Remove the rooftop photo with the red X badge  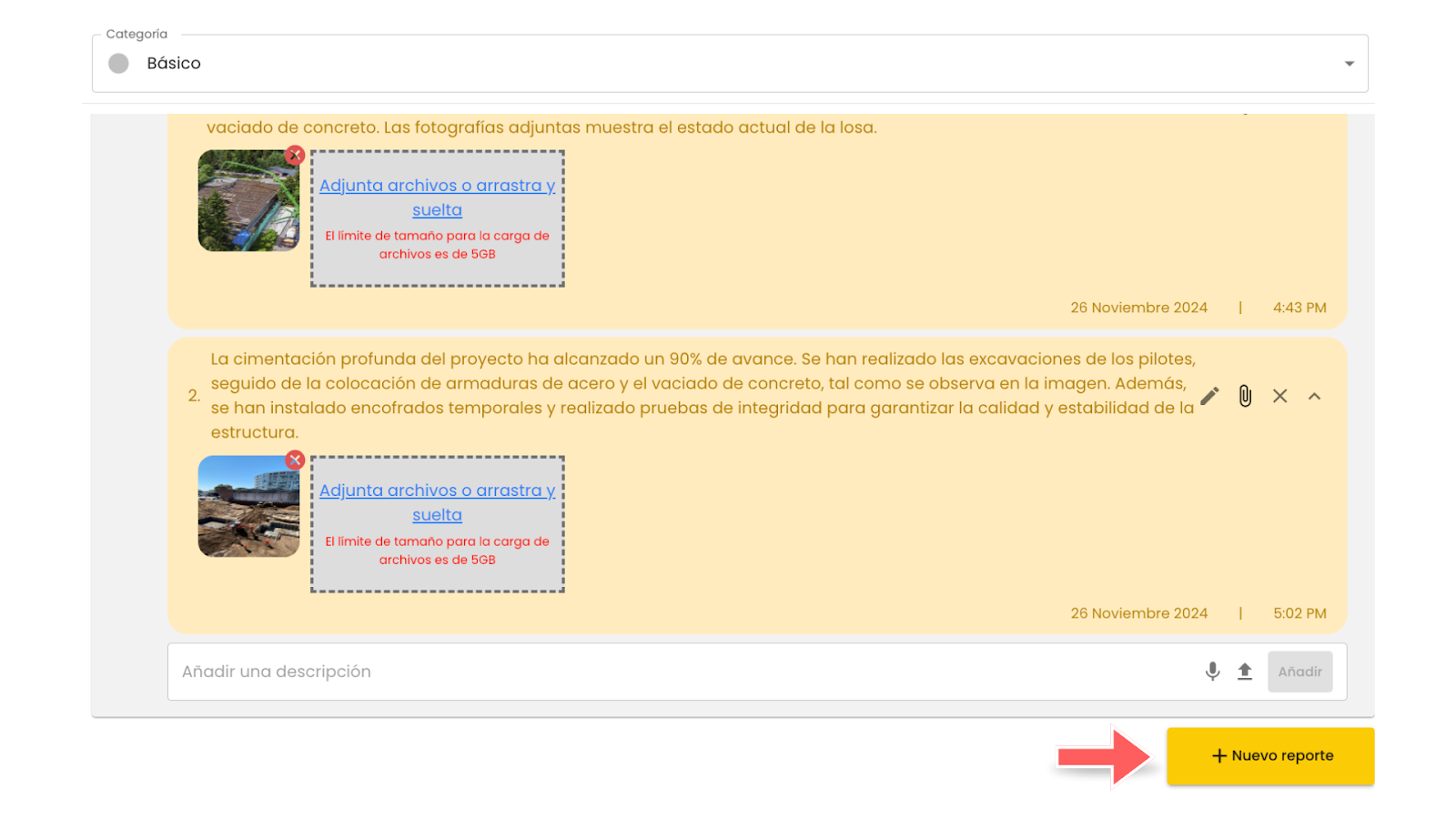[295, 155]
